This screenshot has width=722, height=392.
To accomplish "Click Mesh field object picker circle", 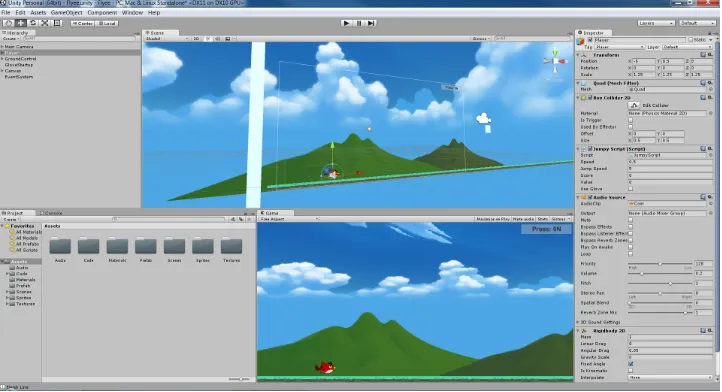I will click(x=710, y=89).
